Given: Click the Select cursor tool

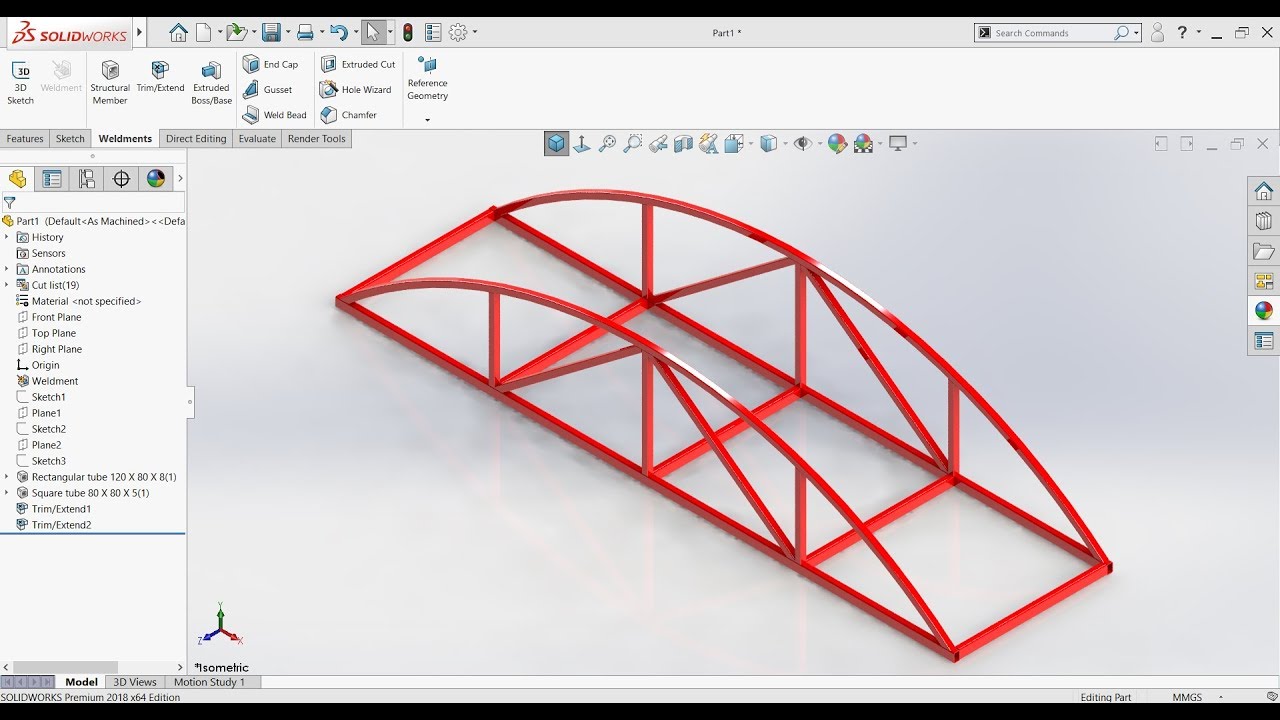Looking at the screenshot, I should [372, 33].
